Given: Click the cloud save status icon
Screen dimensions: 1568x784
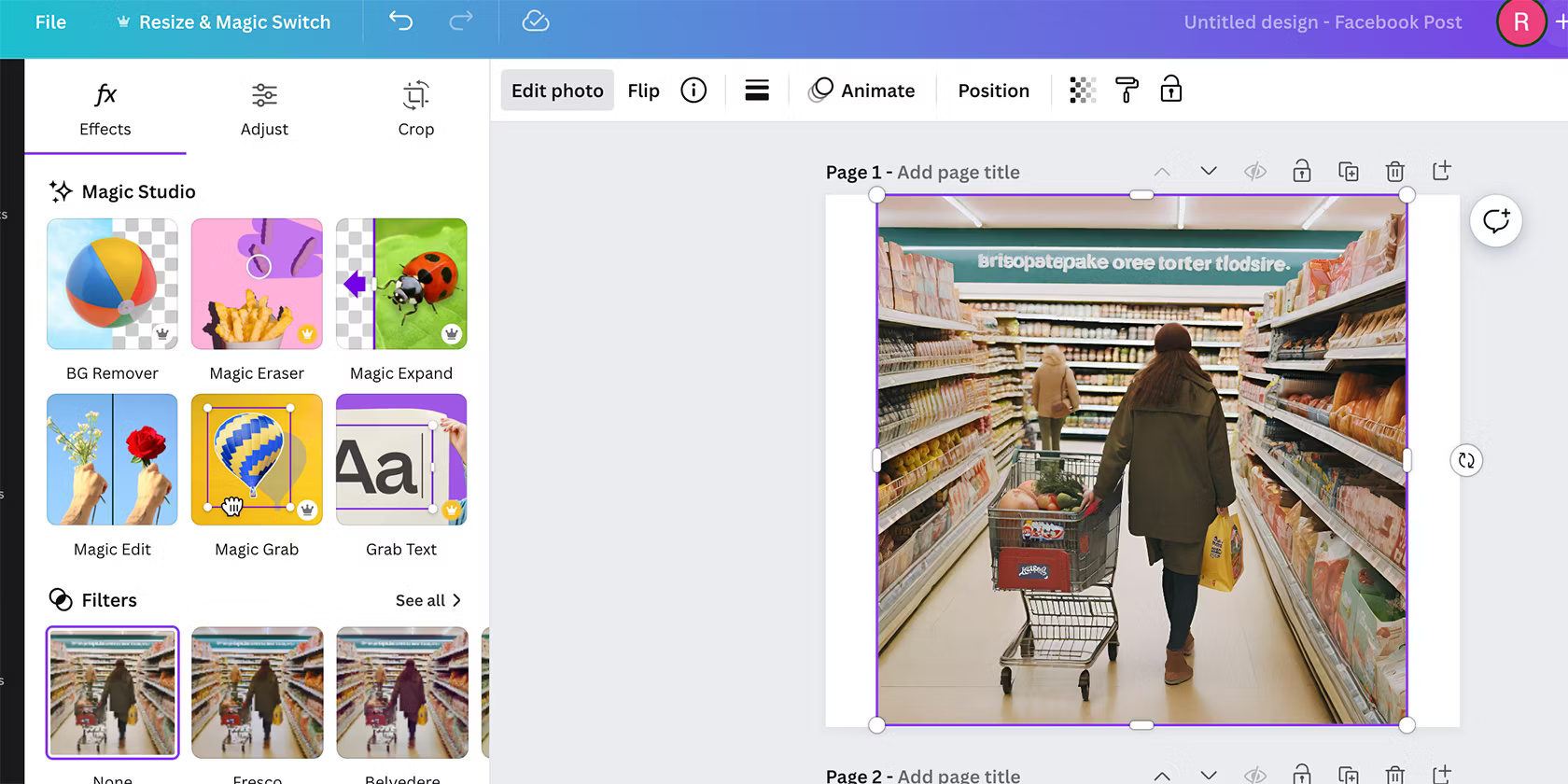Looking at the screenshot, I should tap(535, 21).
